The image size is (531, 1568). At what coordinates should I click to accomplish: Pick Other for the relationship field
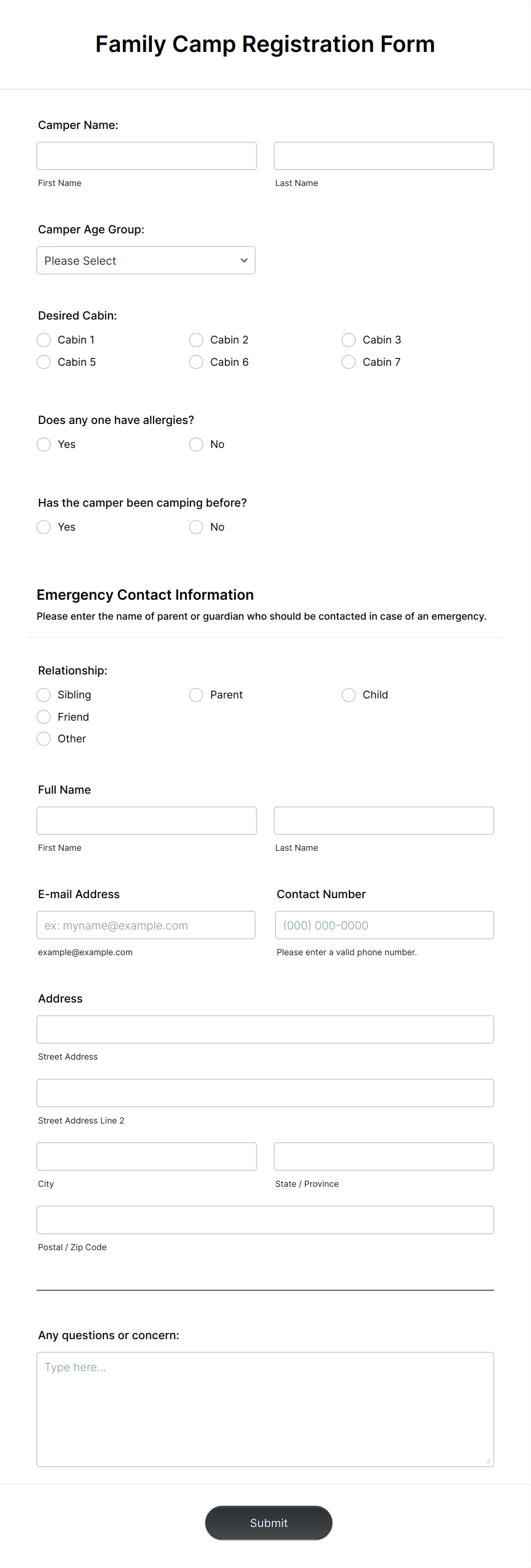tap(43, 738)
